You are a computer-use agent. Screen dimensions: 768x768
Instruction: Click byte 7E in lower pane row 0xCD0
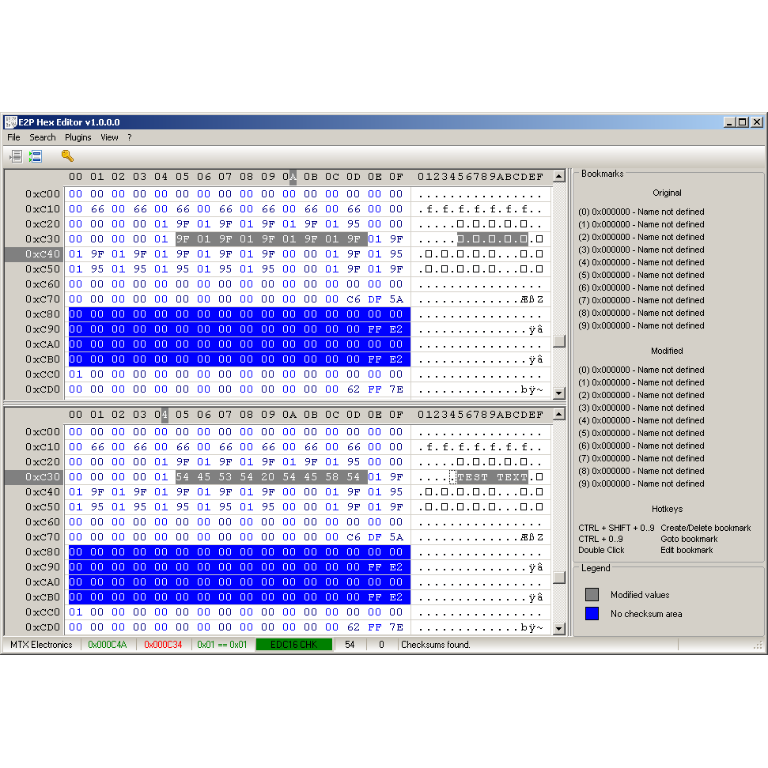396,627
